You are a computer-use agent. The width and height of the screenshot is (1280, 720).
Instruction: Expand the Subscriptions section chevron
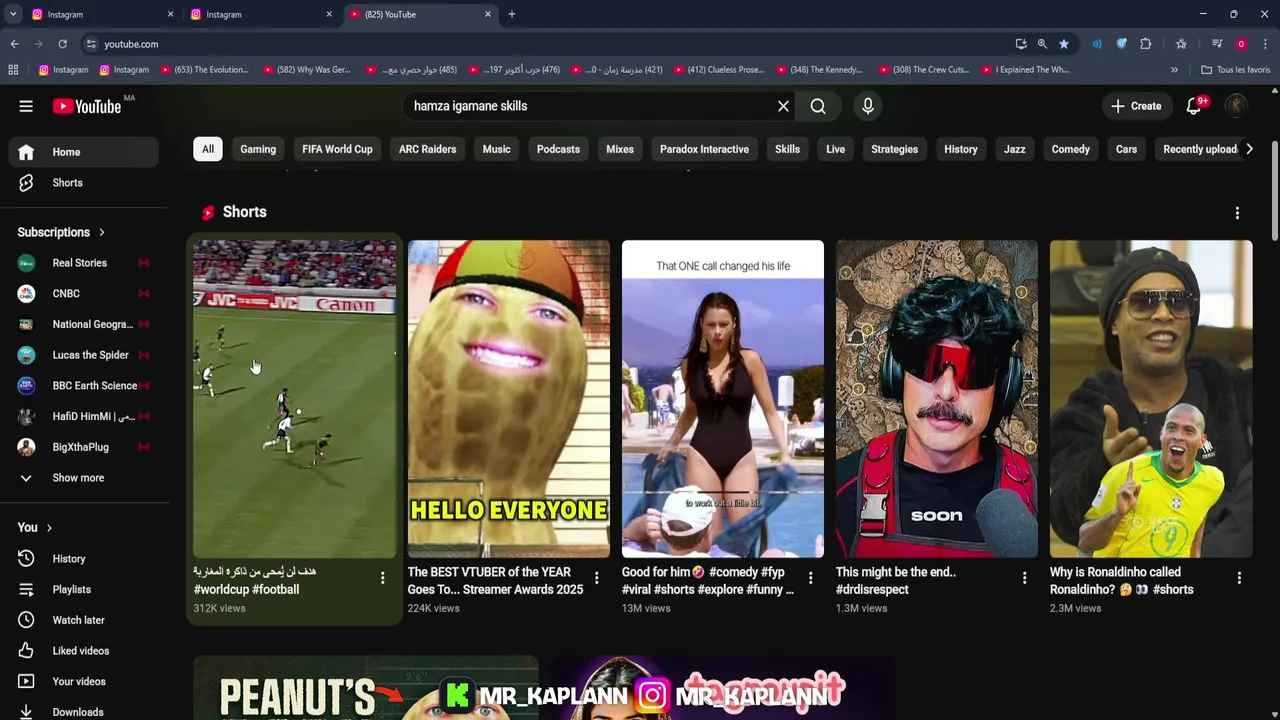pyautogui.click(x=101, y=233)
